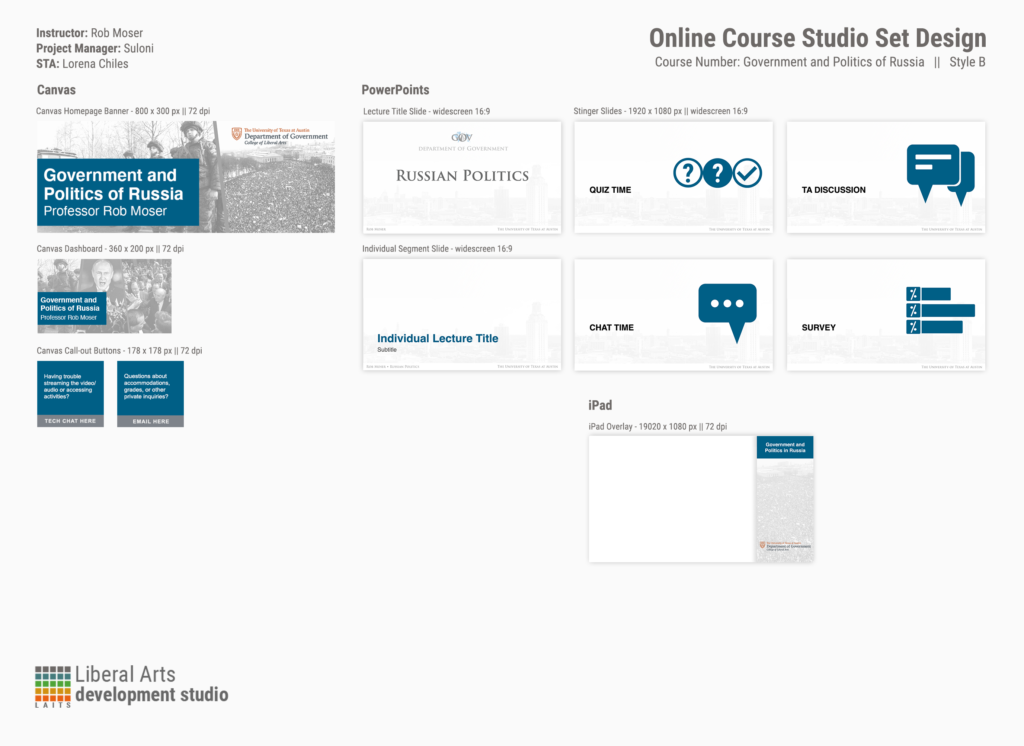Click the GOV department logo on the title slide
The width and height of the screenshot is (1024, 746).
coord(462,137)
